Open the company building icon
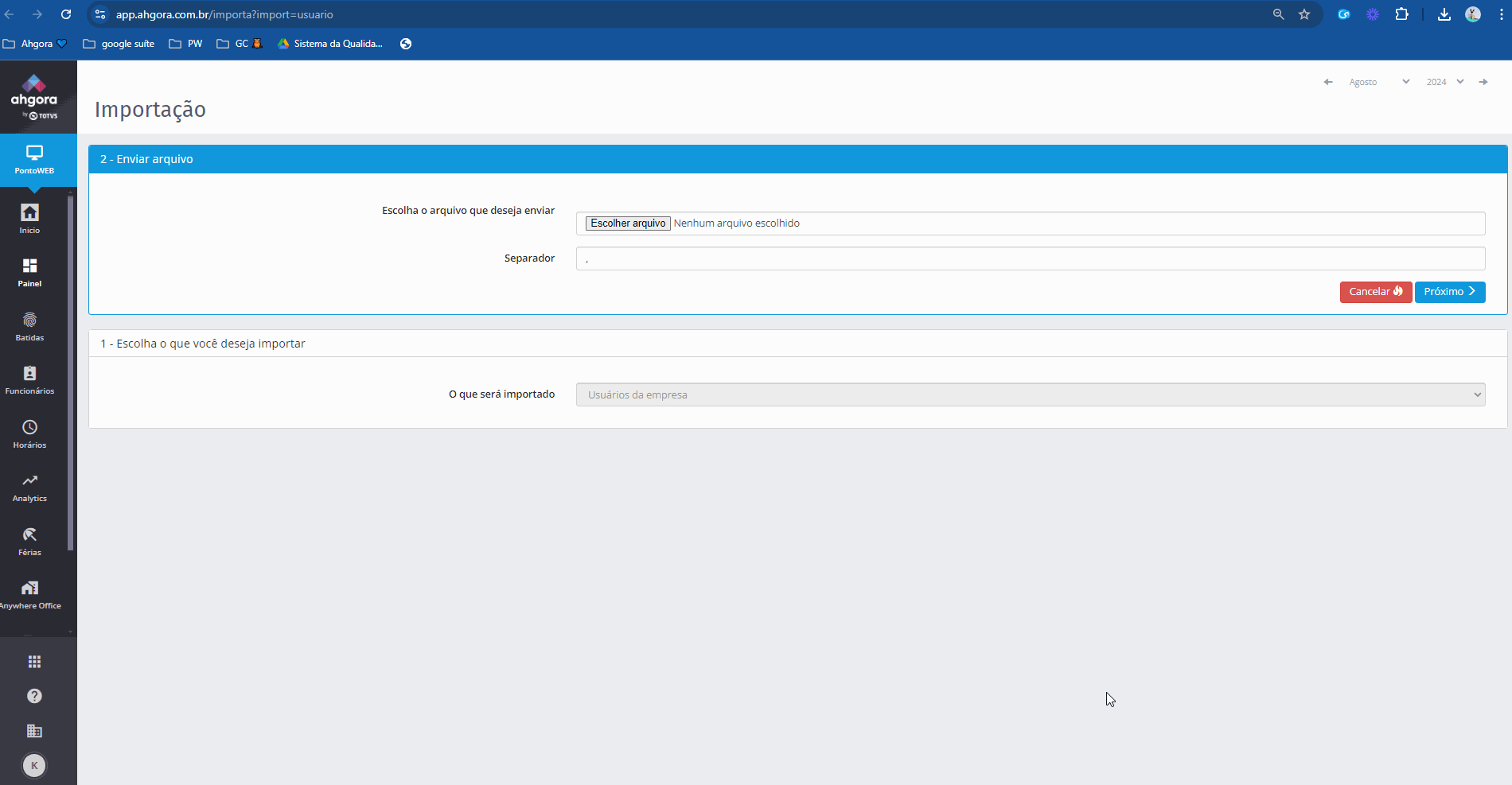This screenshot has width=1512, height=785. pyautogui.click(x=34, y=731)
